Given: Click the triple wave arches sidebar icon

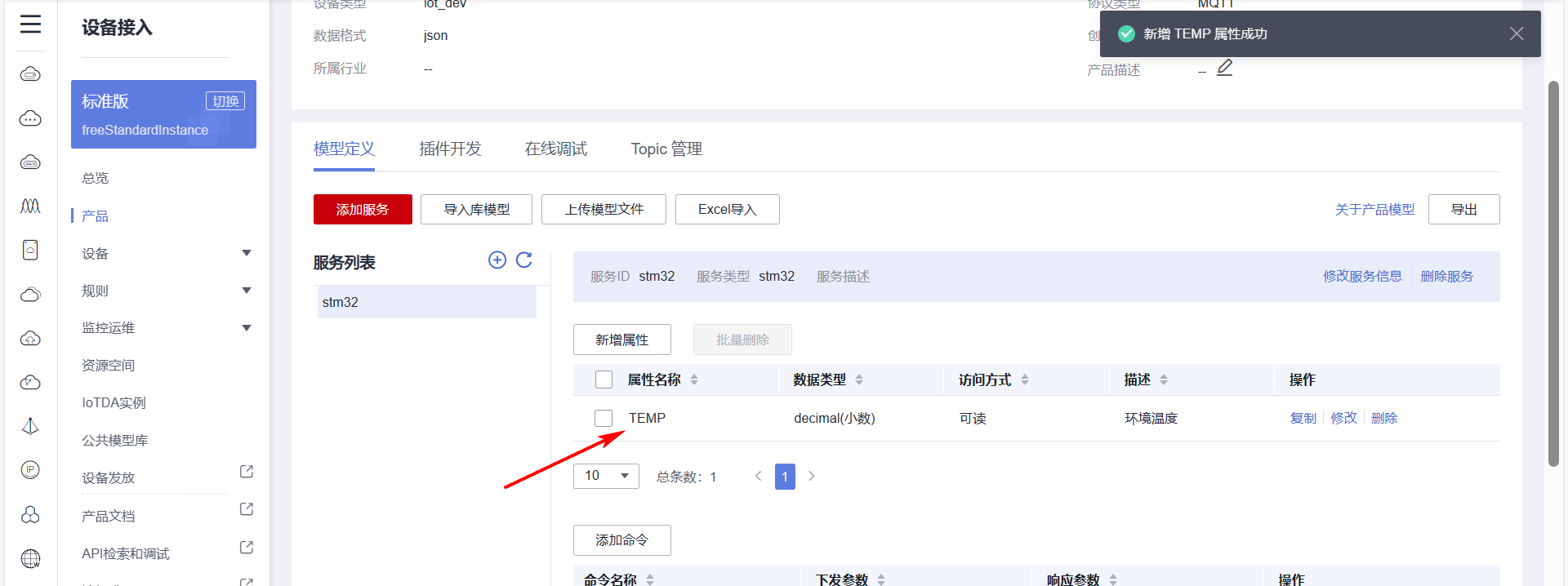Looking at the screenshot, I should [30, 206].
